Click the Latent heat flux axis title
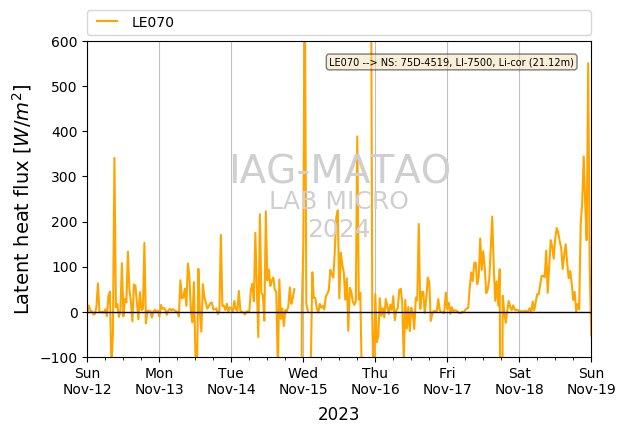The width and height of the screenshot is (626, 434). [22, 199]
